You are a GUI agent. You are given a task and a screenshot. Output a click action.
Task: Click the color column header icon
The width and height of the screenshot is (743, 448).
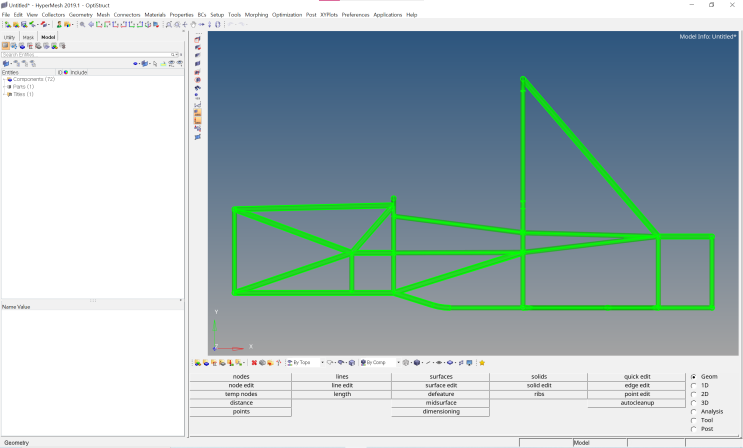coord(66,72)
